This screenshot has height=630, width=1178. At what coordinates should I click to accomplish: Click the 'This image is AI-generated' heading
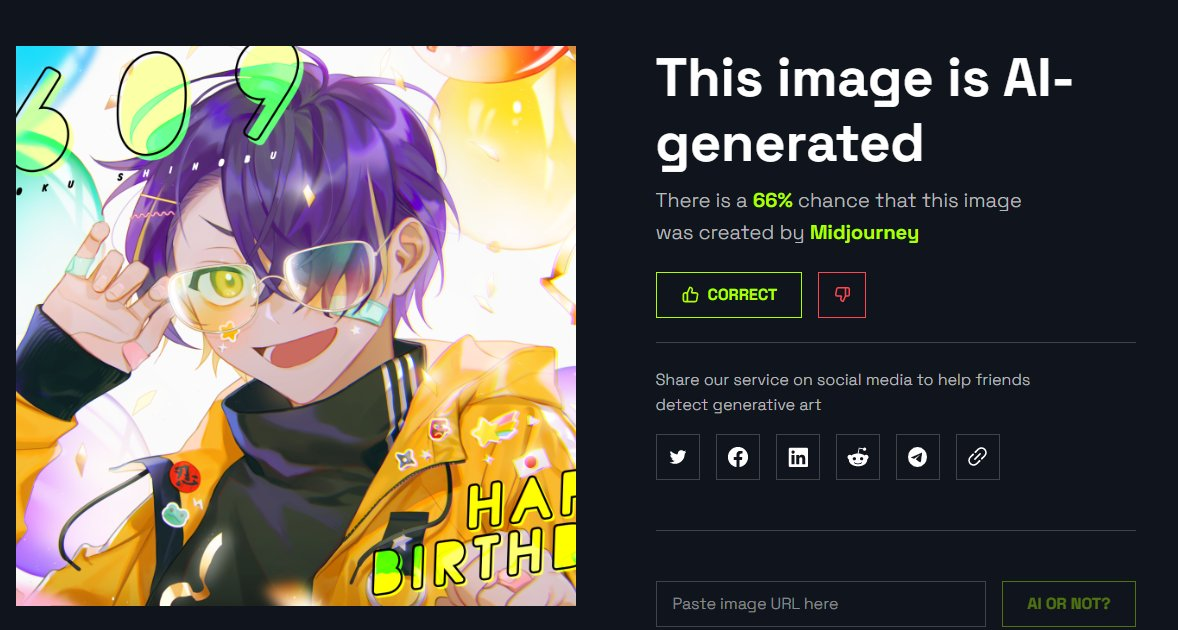point(864,110)
